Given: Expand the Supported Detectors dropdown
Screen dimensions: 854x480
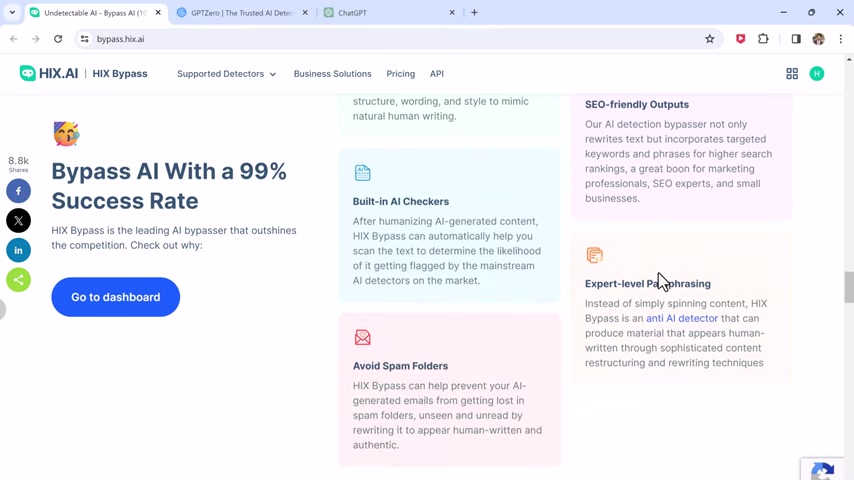Looking at the screenshot, I should tap(226, 74).
